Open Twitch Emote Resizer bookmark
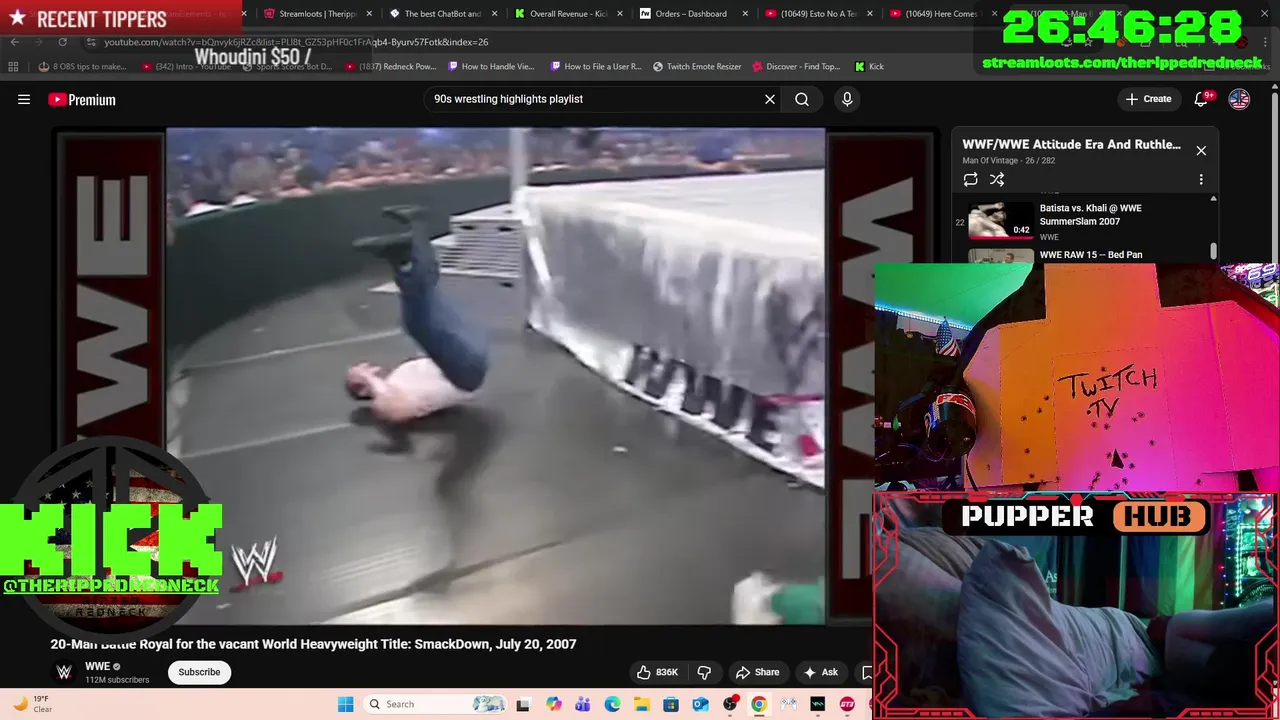This screenshot has height=720, width=1280. 697,66
